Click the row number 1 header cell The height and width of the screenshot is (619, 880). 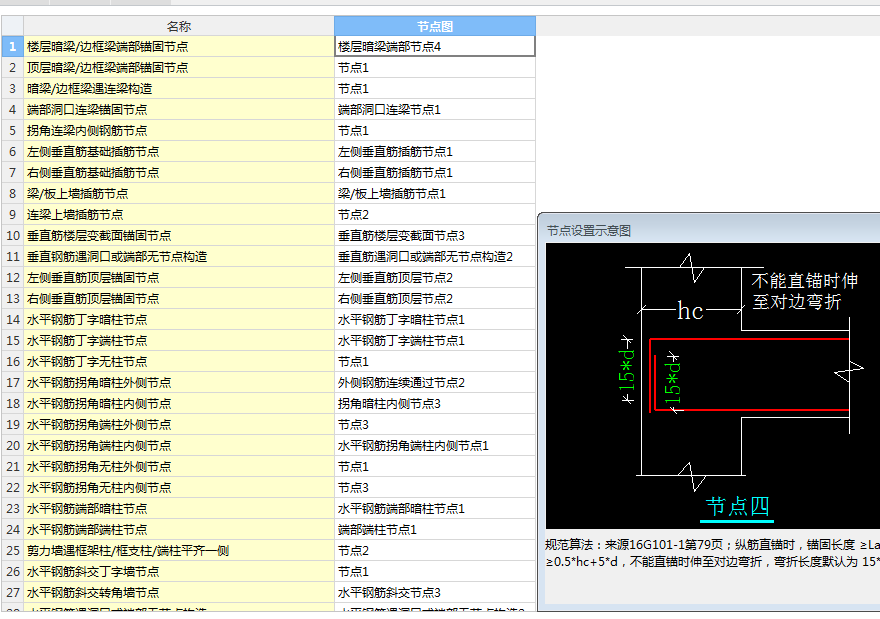coord(12,47)
